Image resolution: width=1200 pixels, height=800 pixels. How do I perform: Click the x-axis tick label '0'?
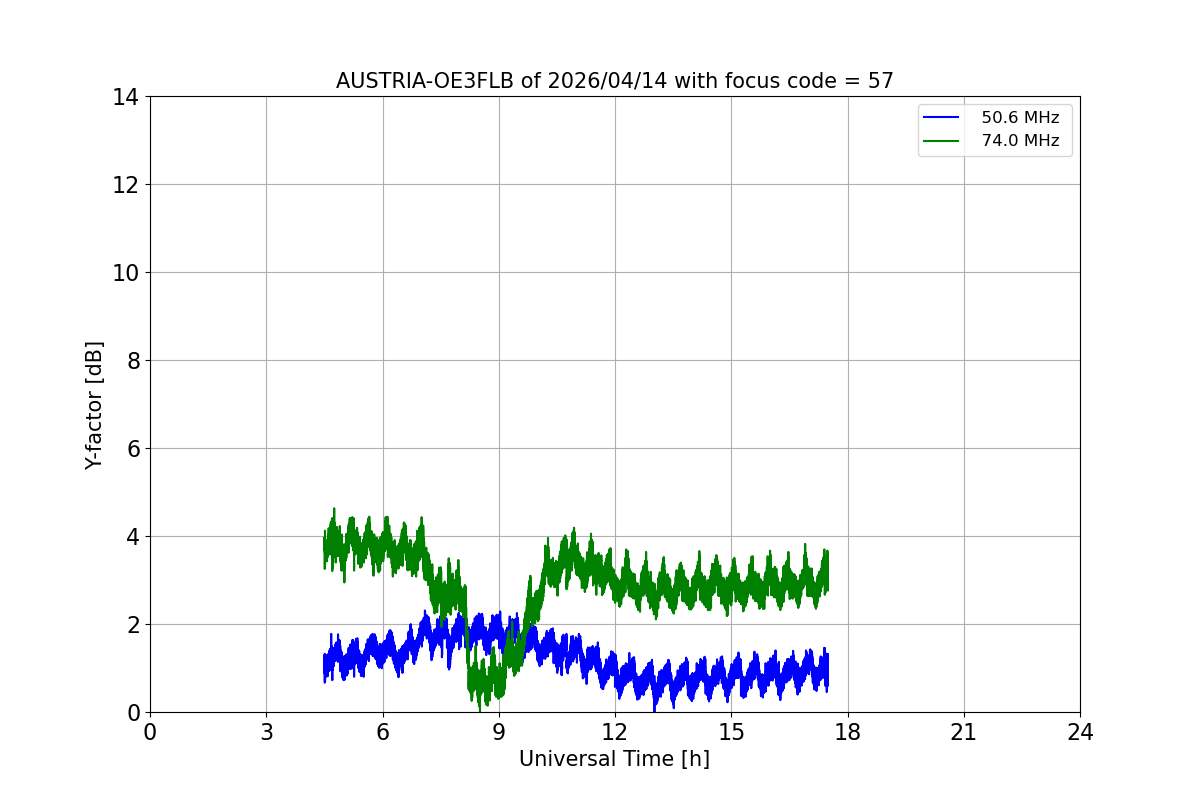tap(150, 732)
